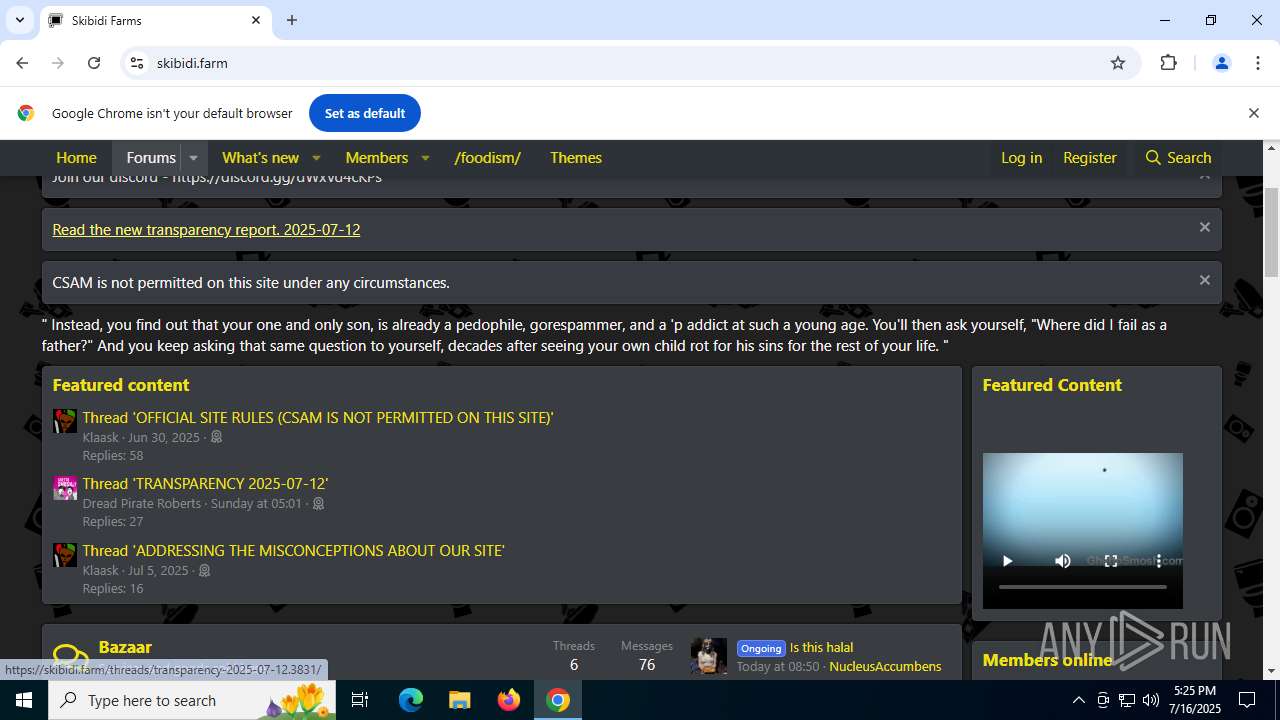Open the video more-options menu
The height and width of the screenshot is (720, 1280).
(1159, 561)
